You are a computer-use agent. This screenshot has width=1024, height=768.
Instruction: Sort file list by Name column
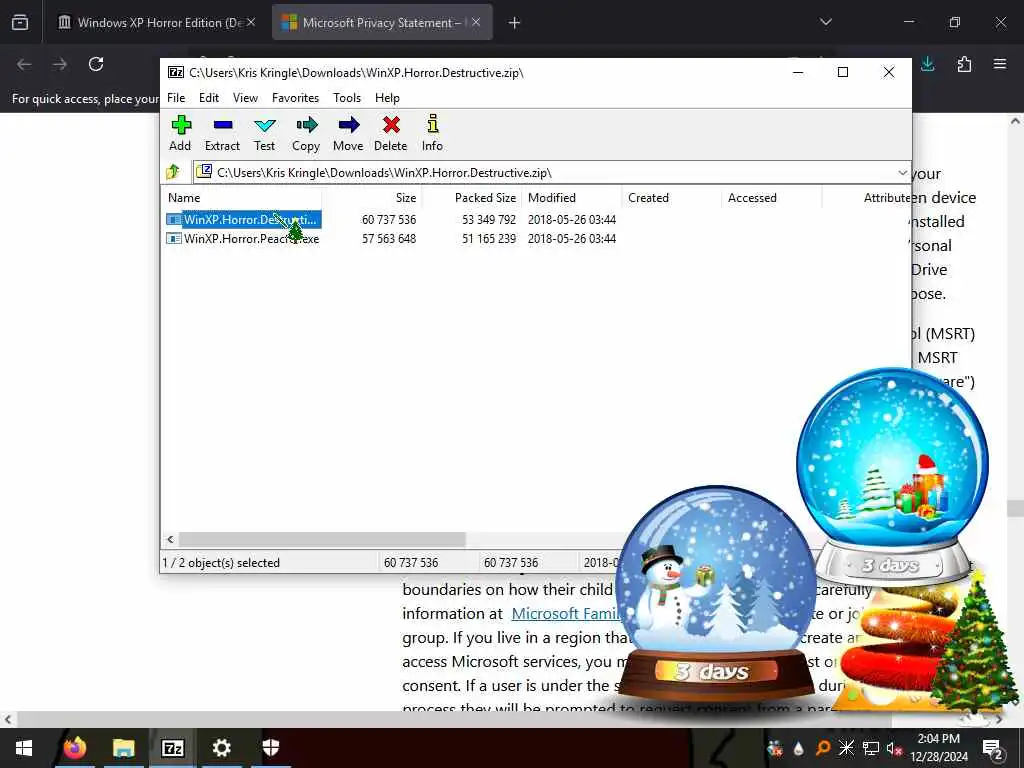click(x=242, y=198)
